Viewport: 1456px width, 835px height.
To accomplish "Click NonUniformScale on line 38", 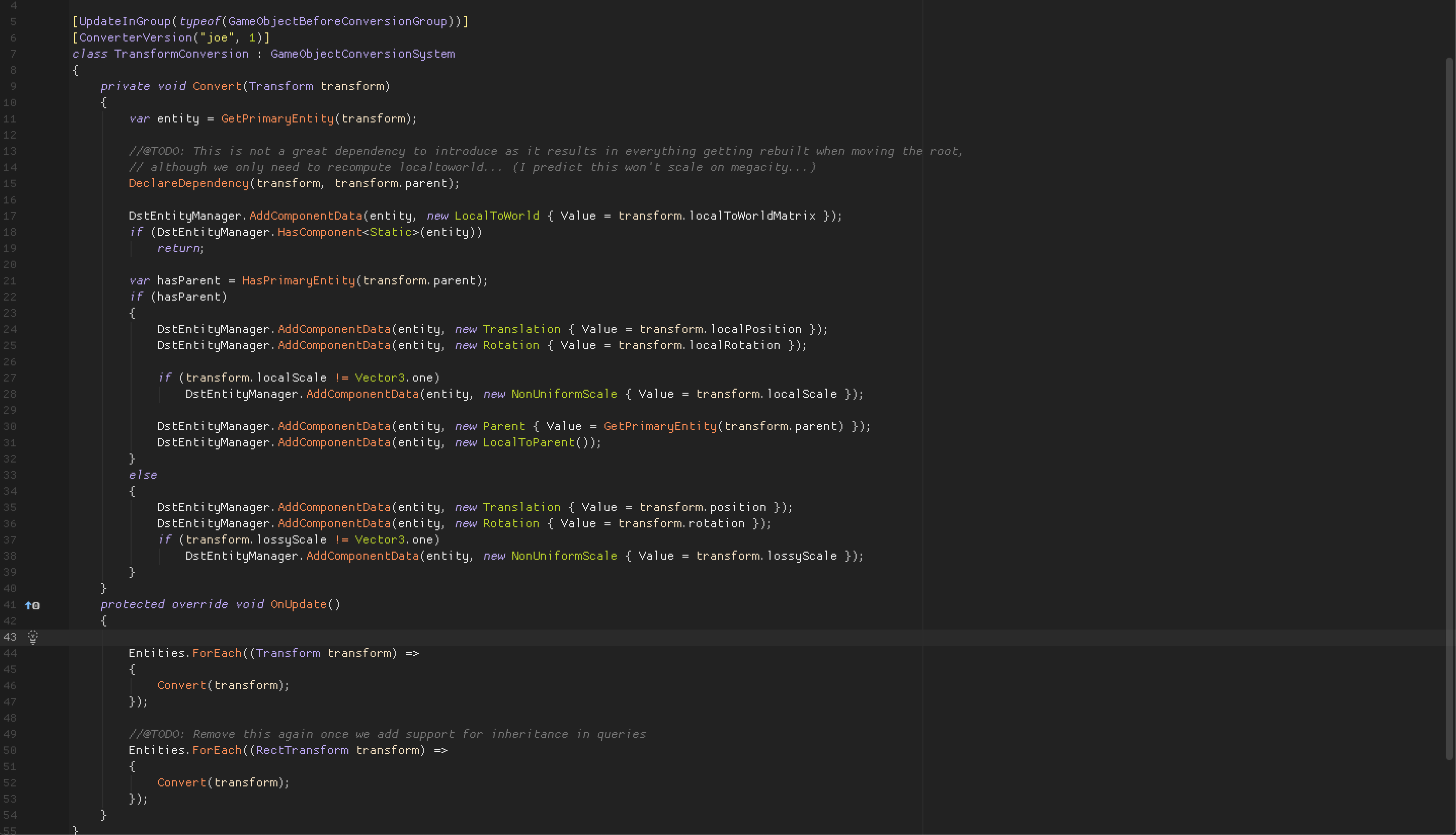I will click(564, 556).
